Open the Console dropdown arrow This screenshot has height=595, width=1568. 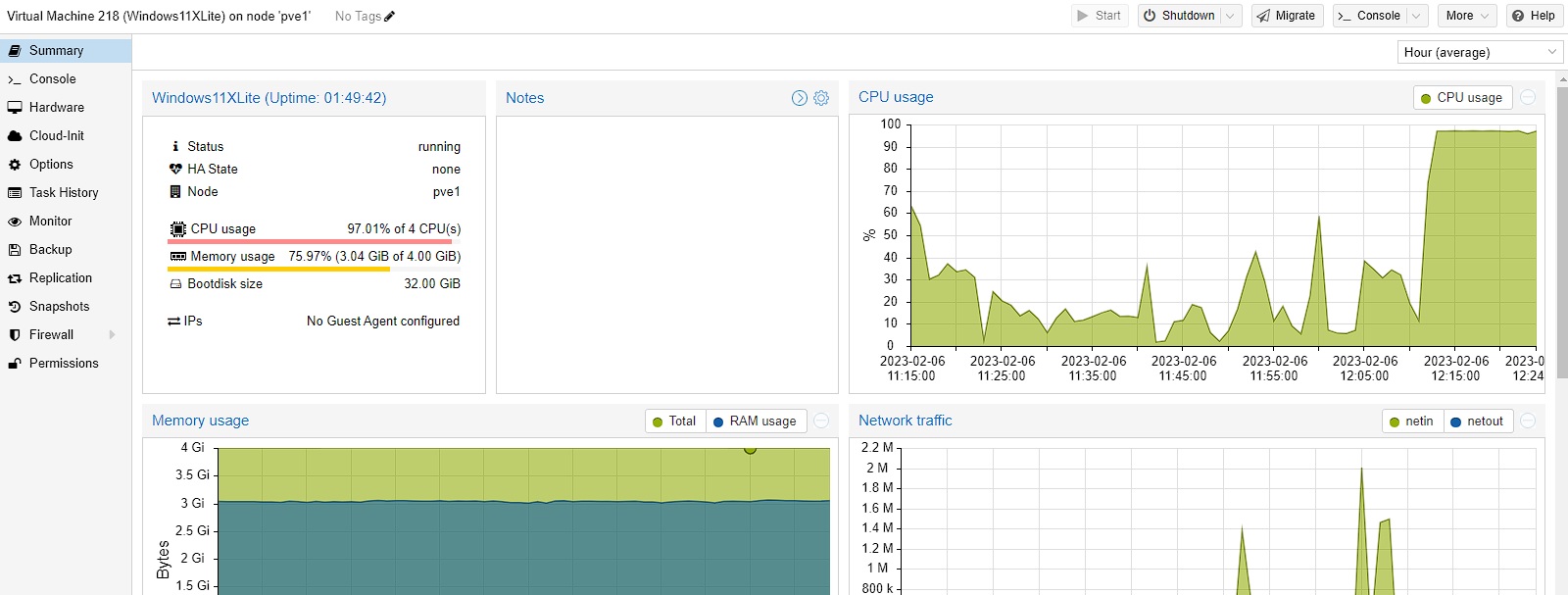pyautogui.click(x=1416, y=16)
